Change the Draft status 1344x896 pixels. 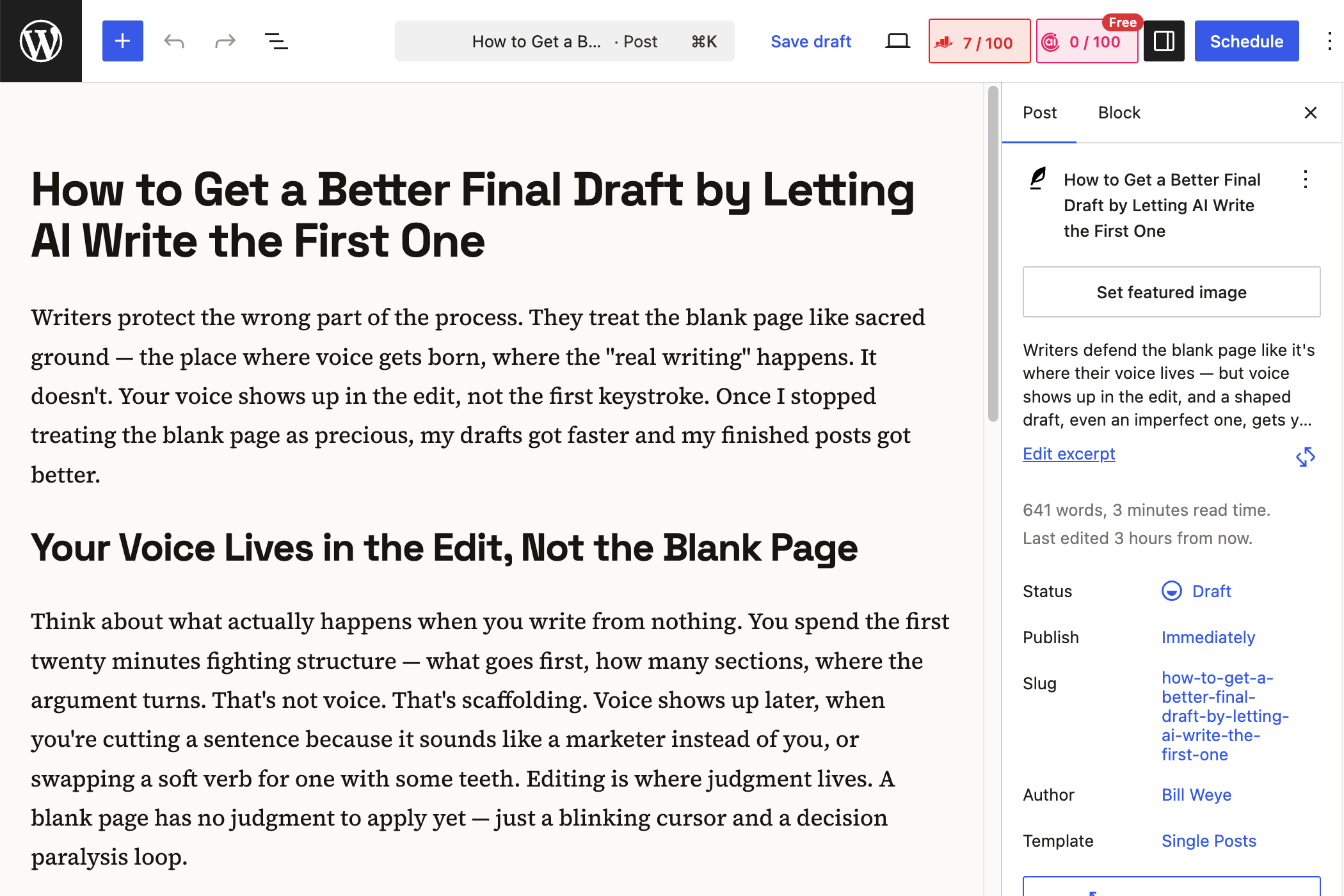coord(1196,591)
